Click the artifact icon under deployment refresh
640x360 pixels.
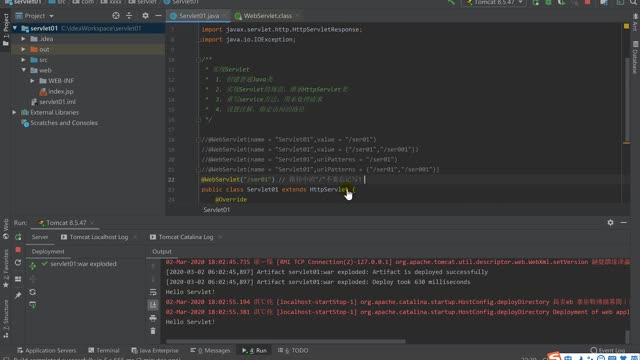click(x=33, y=304)
